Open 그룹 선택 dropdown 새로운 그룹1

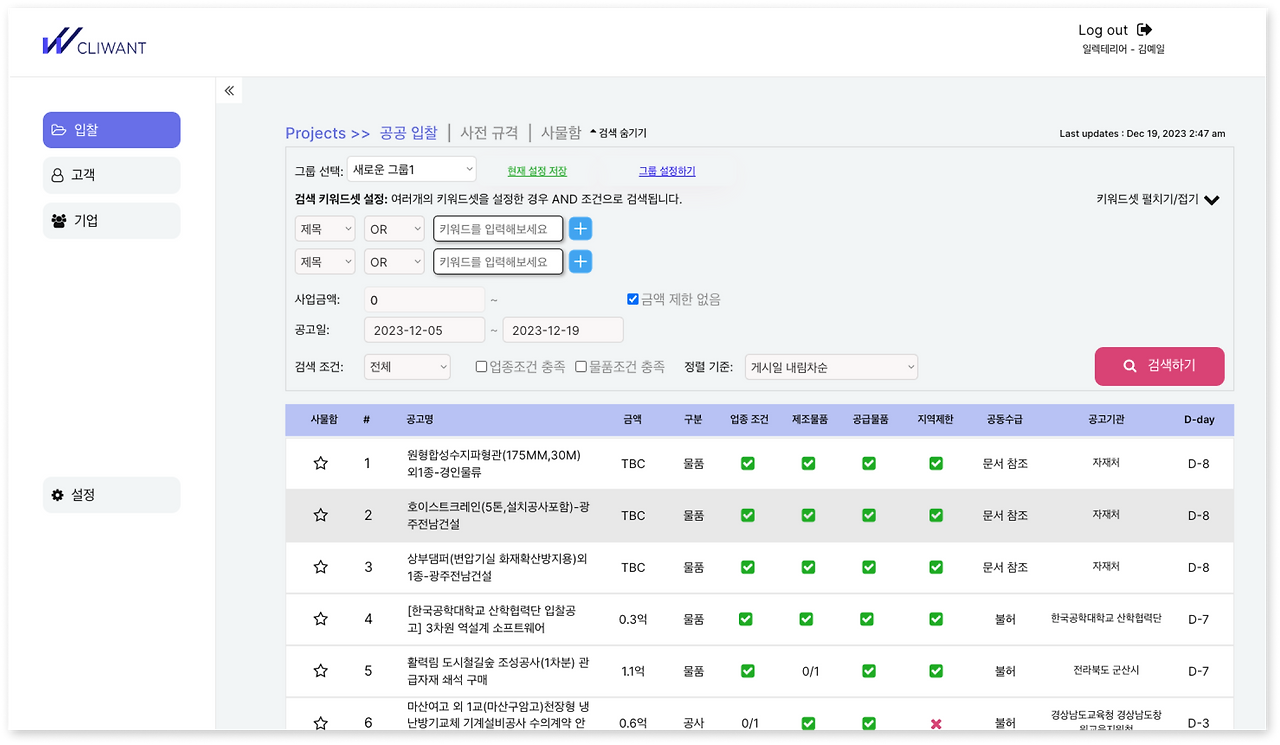(412, 170)
